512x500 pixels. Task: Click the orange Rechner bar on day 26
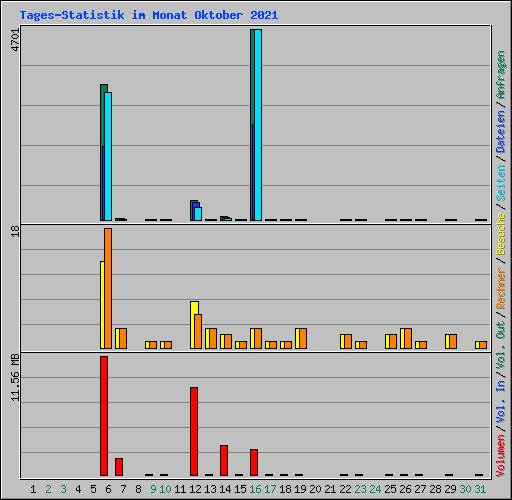point(408,338)
